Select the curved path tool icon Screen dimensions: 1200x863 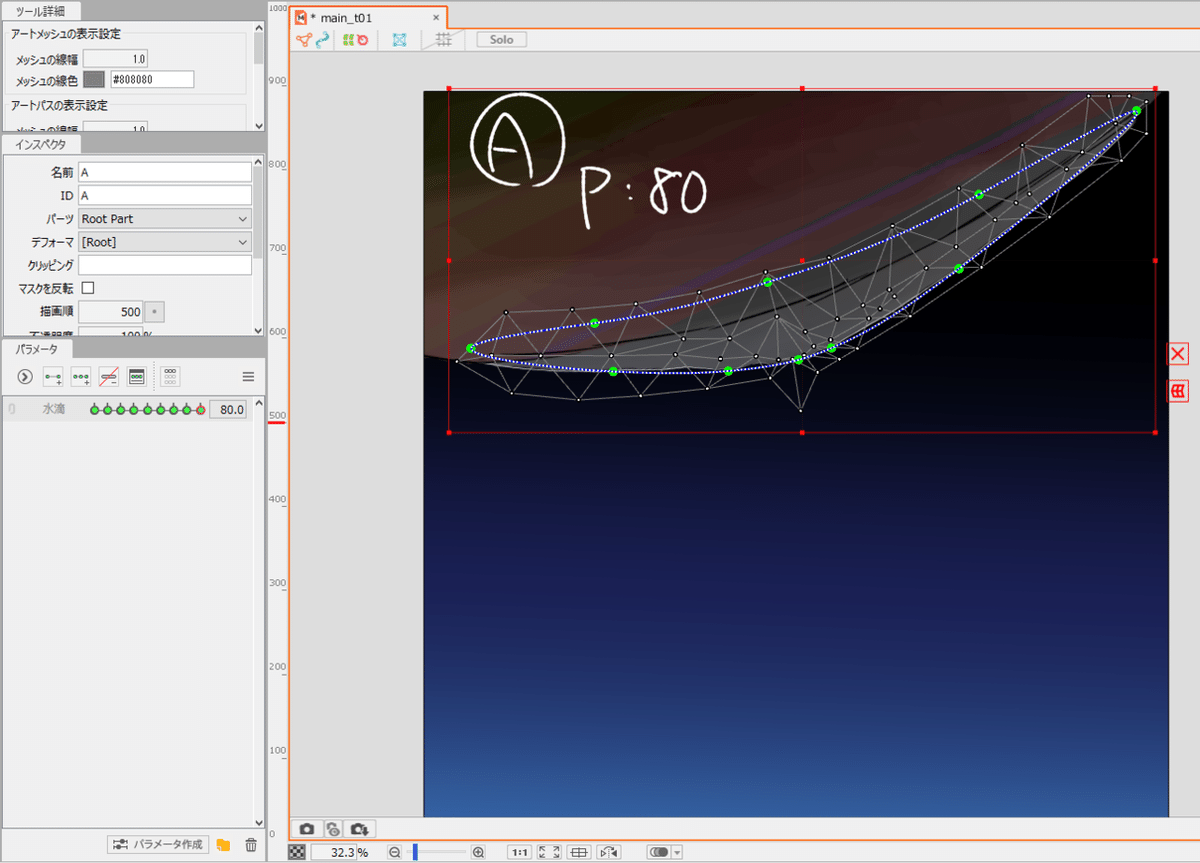[x=322, y=40]
